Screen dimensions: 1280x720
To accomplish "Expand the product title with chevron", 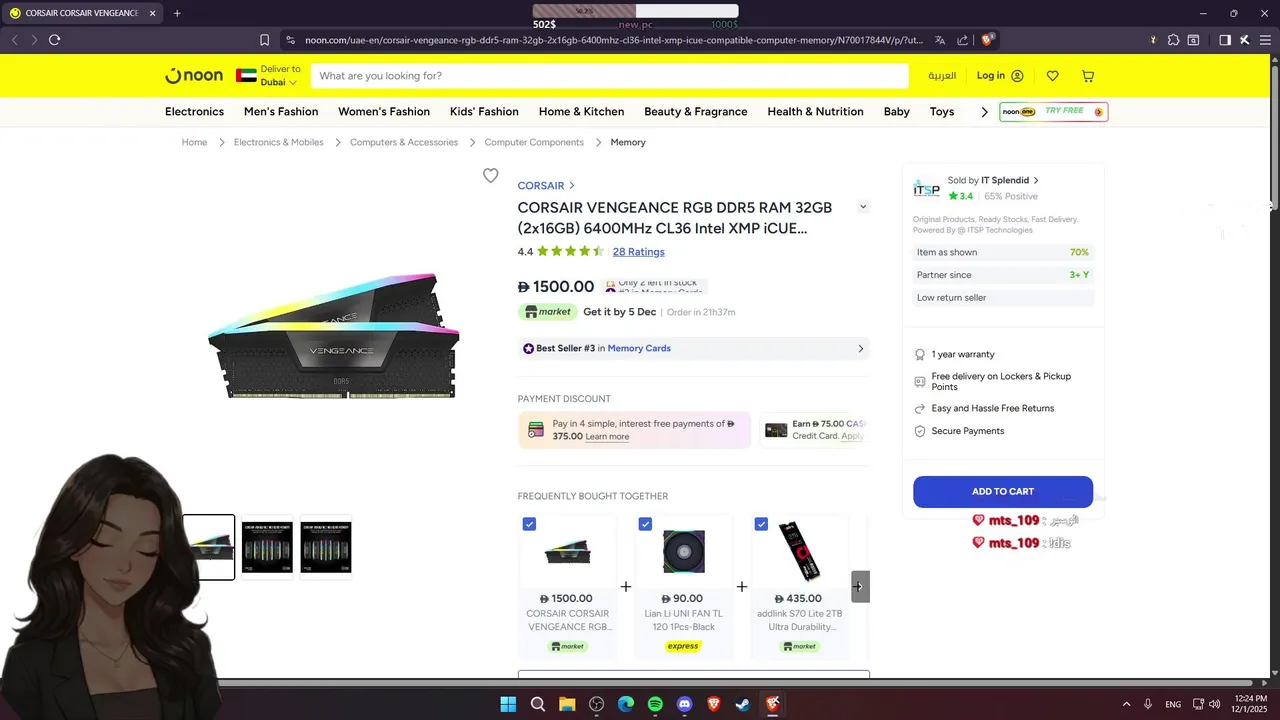I will click(x=863, y=207).
